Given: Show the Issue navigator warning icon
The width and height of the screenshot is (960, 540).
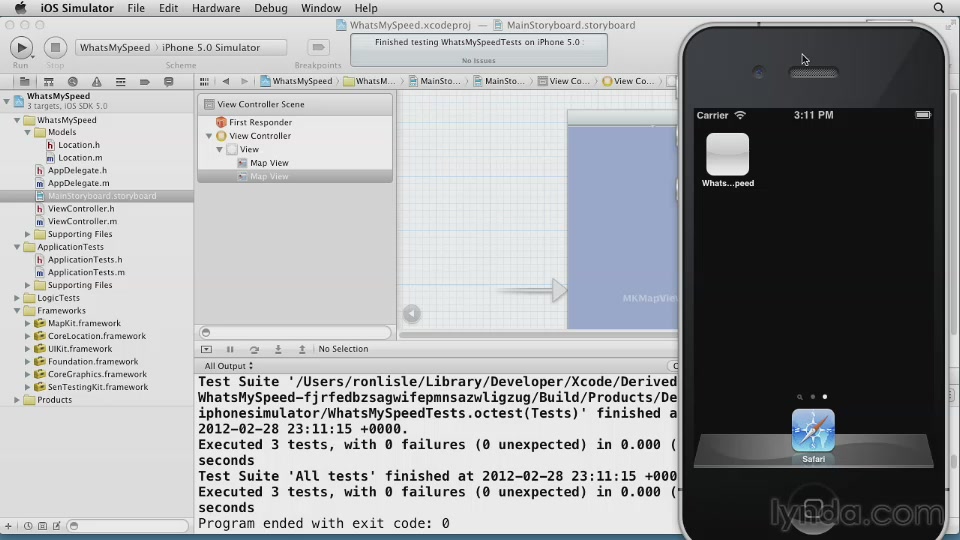Looking at the screenshot, I should click(x=97, y=81).
